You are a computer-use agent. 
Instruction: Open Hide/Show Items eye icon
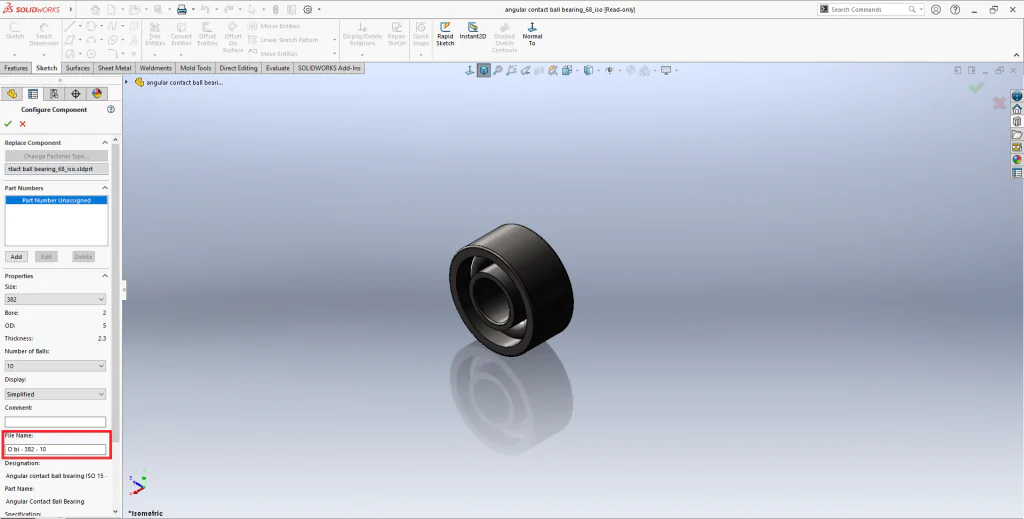[x=609, y=71]
